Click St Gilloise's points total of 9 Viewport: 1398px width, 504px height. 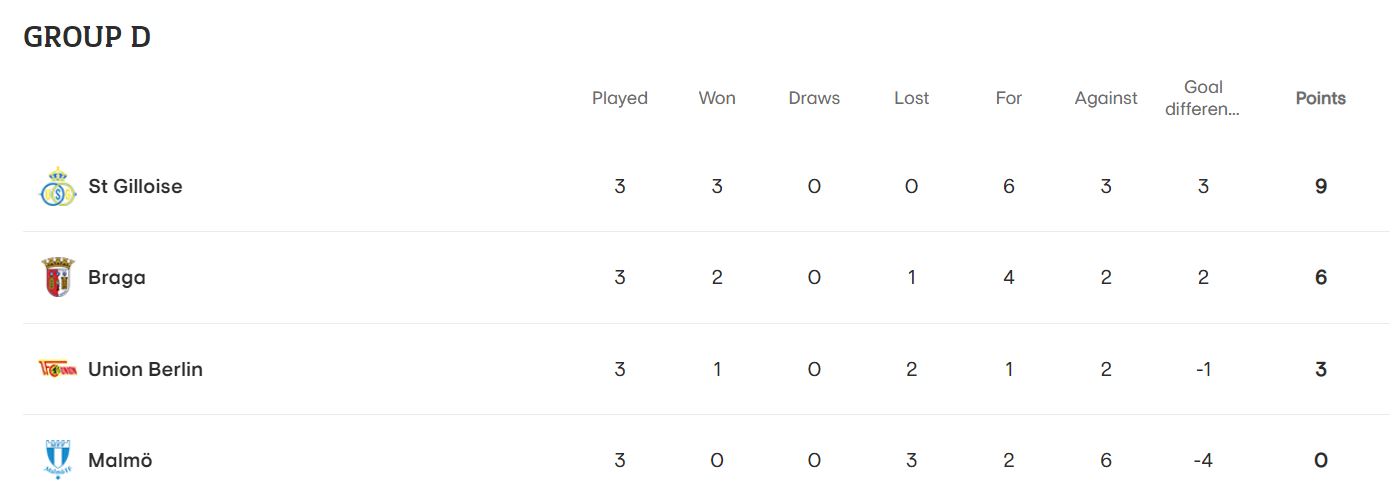click(x=1321, y=186)
